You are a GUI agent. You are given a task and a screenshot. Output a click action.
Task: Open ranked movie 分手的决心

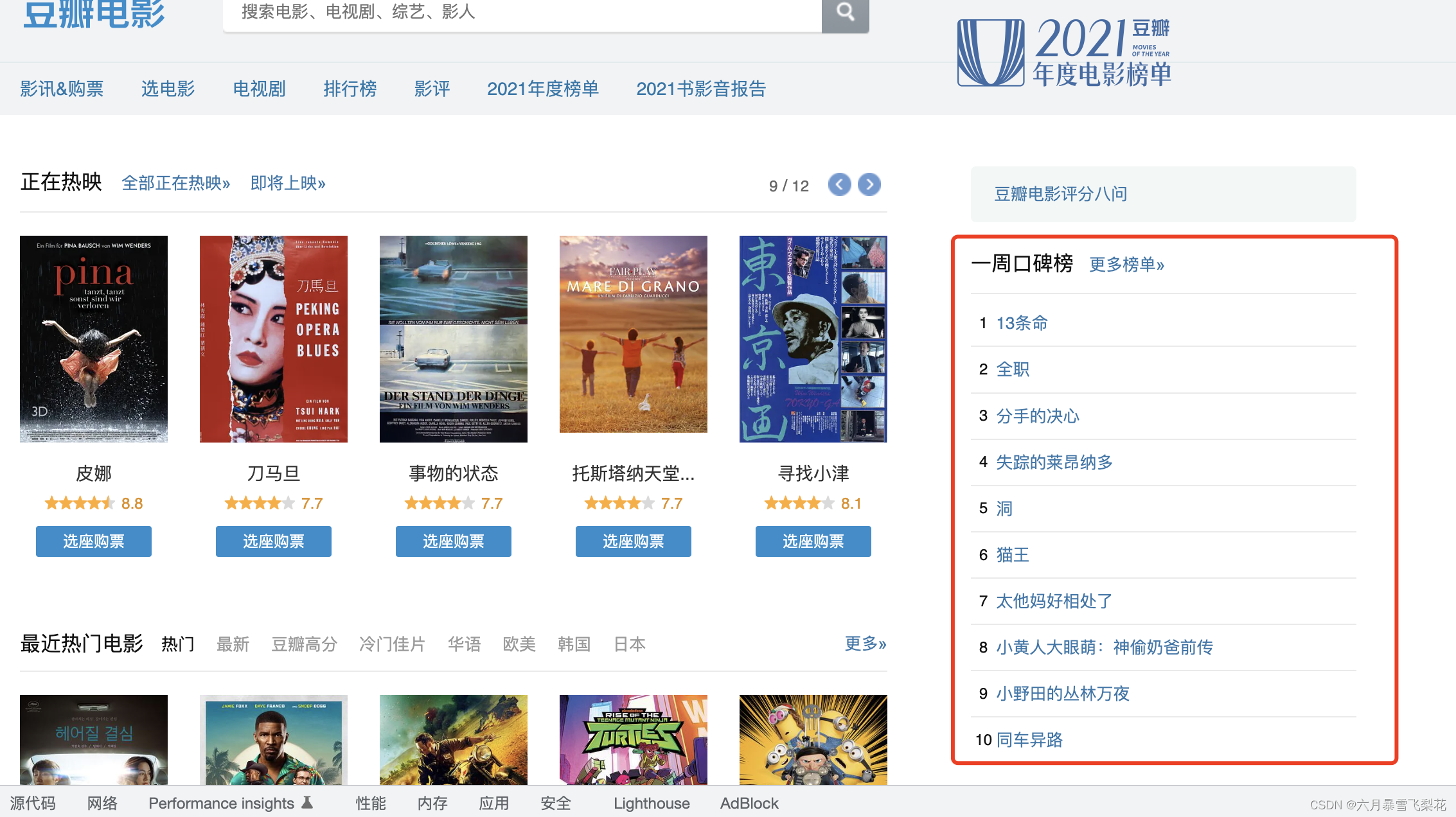pyautogui.click(x=1038, y=416)
